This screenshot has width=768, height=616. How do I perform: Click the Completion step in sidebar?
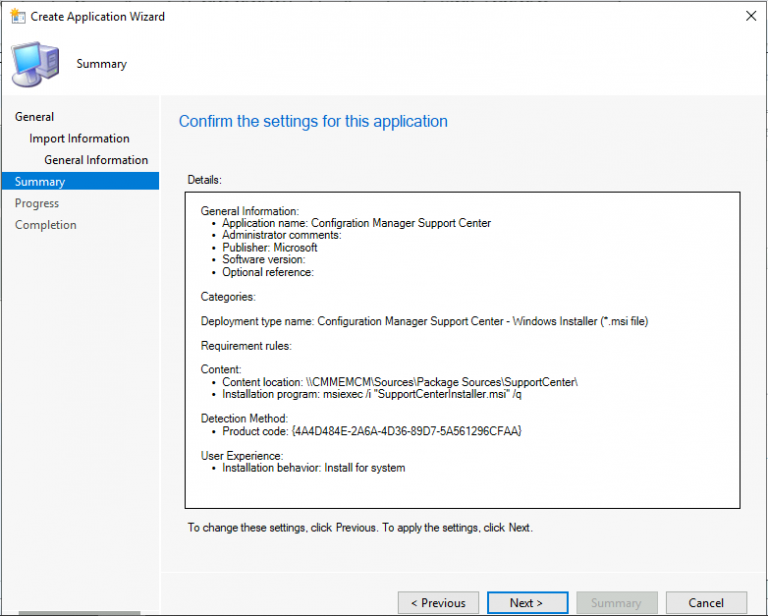[45, 225]
